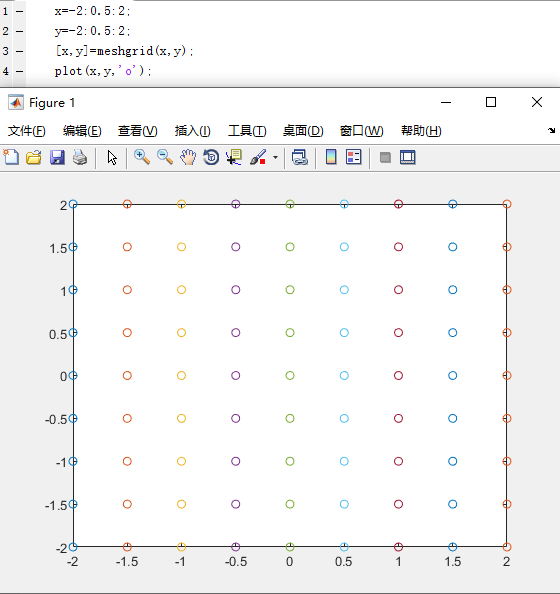This screenshot has height=594, width=560.
Task: Open the 桌面(D) menu
Action: point(303,131)
